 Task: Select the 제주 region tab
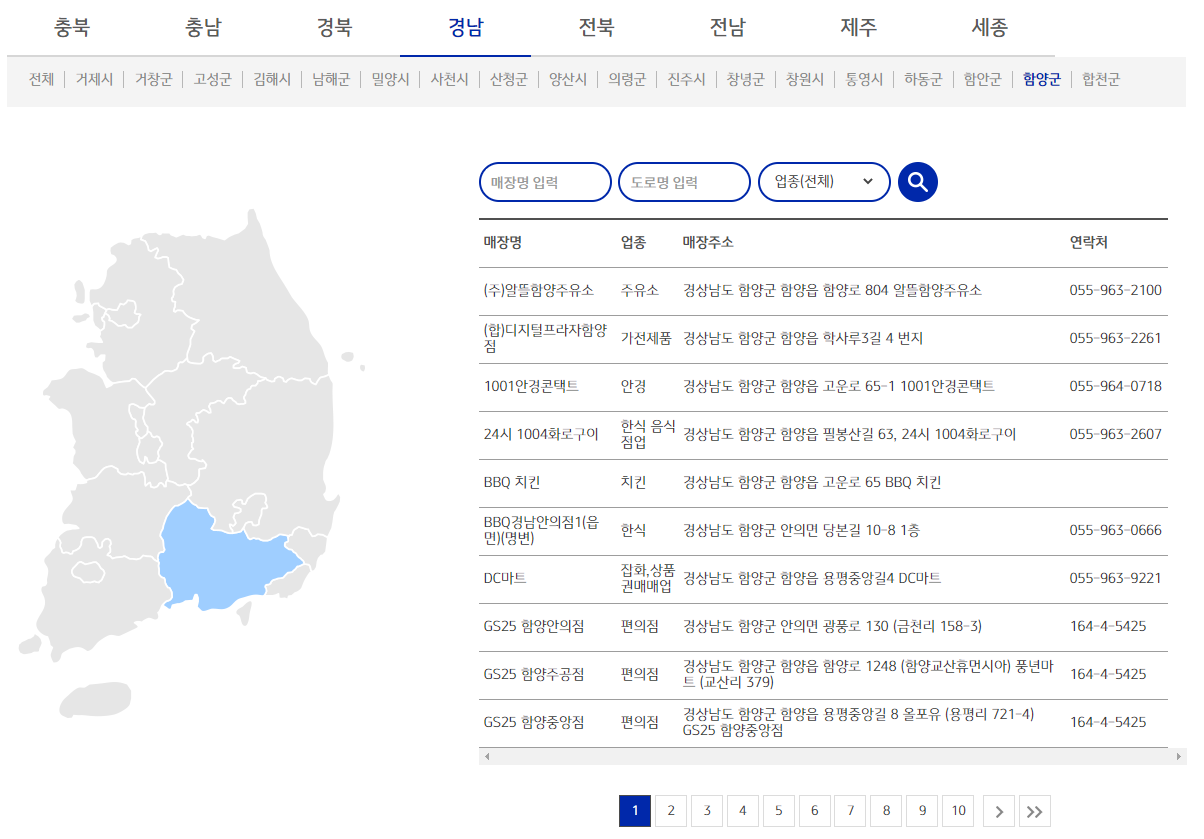[858, 28]
